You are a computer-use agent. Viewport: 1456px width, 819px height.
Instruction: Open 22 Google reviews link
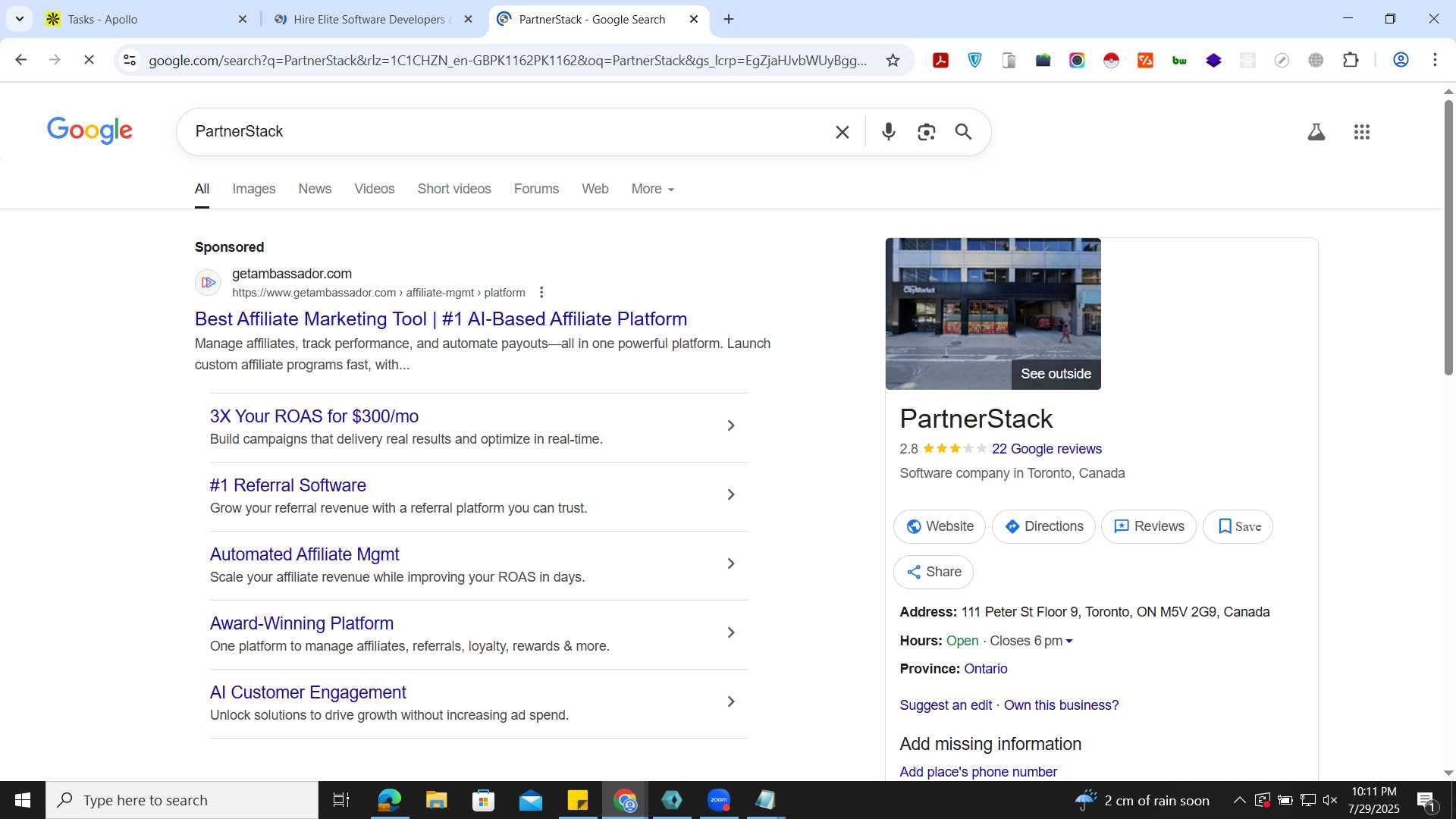point(1046,450)
